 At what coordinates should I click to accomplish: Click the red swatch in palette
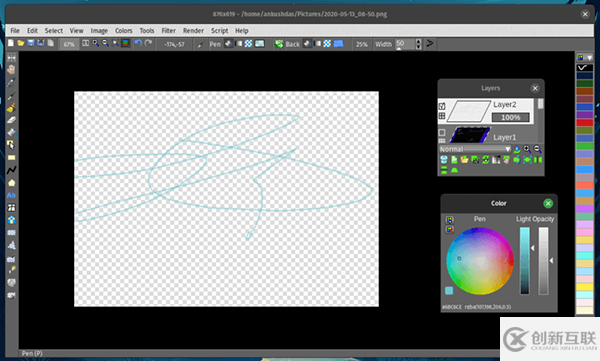(x=584, y=123)
